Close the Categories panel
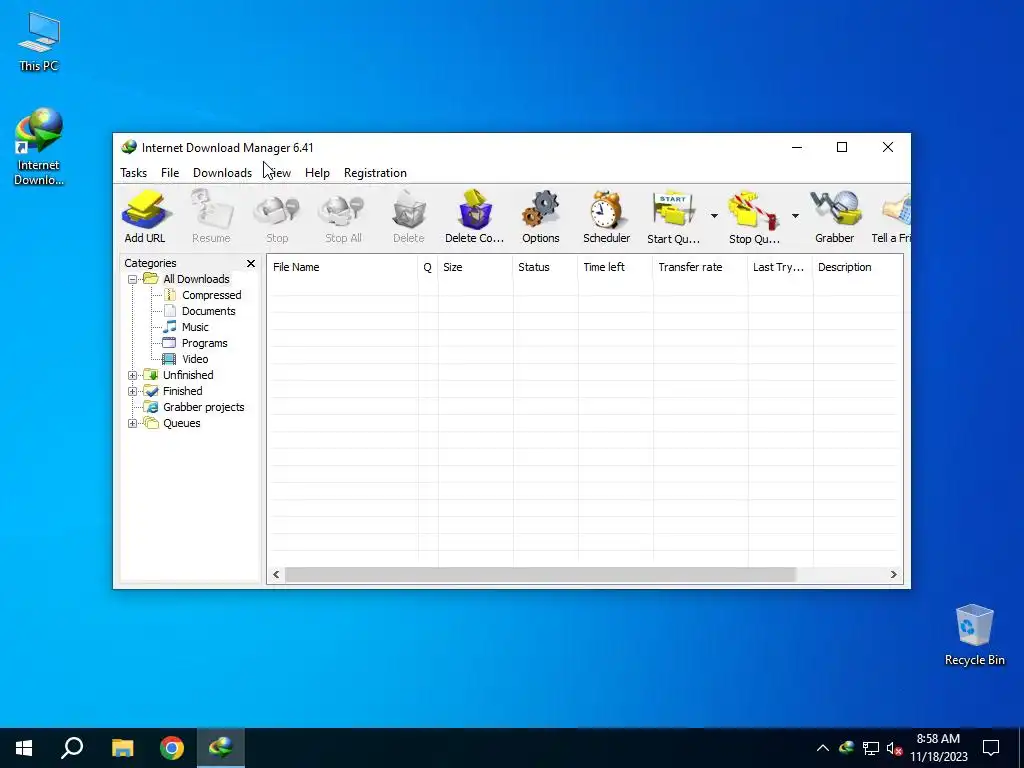The width and height of the screenshot is (1024, 768). pyautogui.click(x=251, y=263)
